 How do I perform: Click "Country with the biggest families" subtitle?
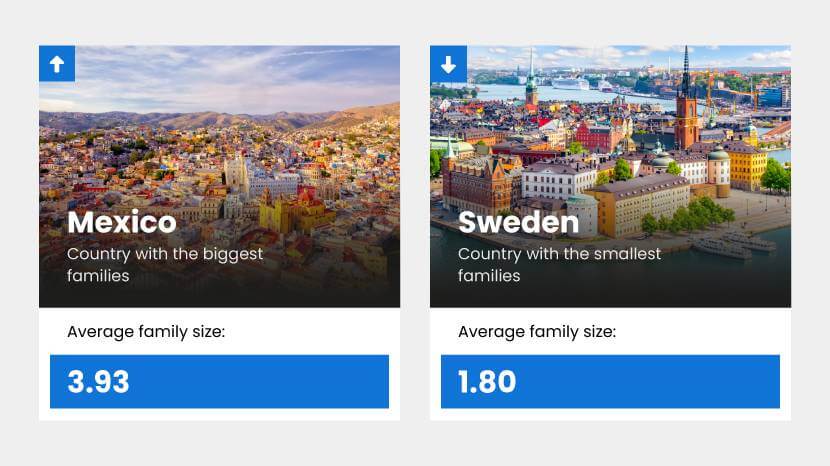click(165, 264)
